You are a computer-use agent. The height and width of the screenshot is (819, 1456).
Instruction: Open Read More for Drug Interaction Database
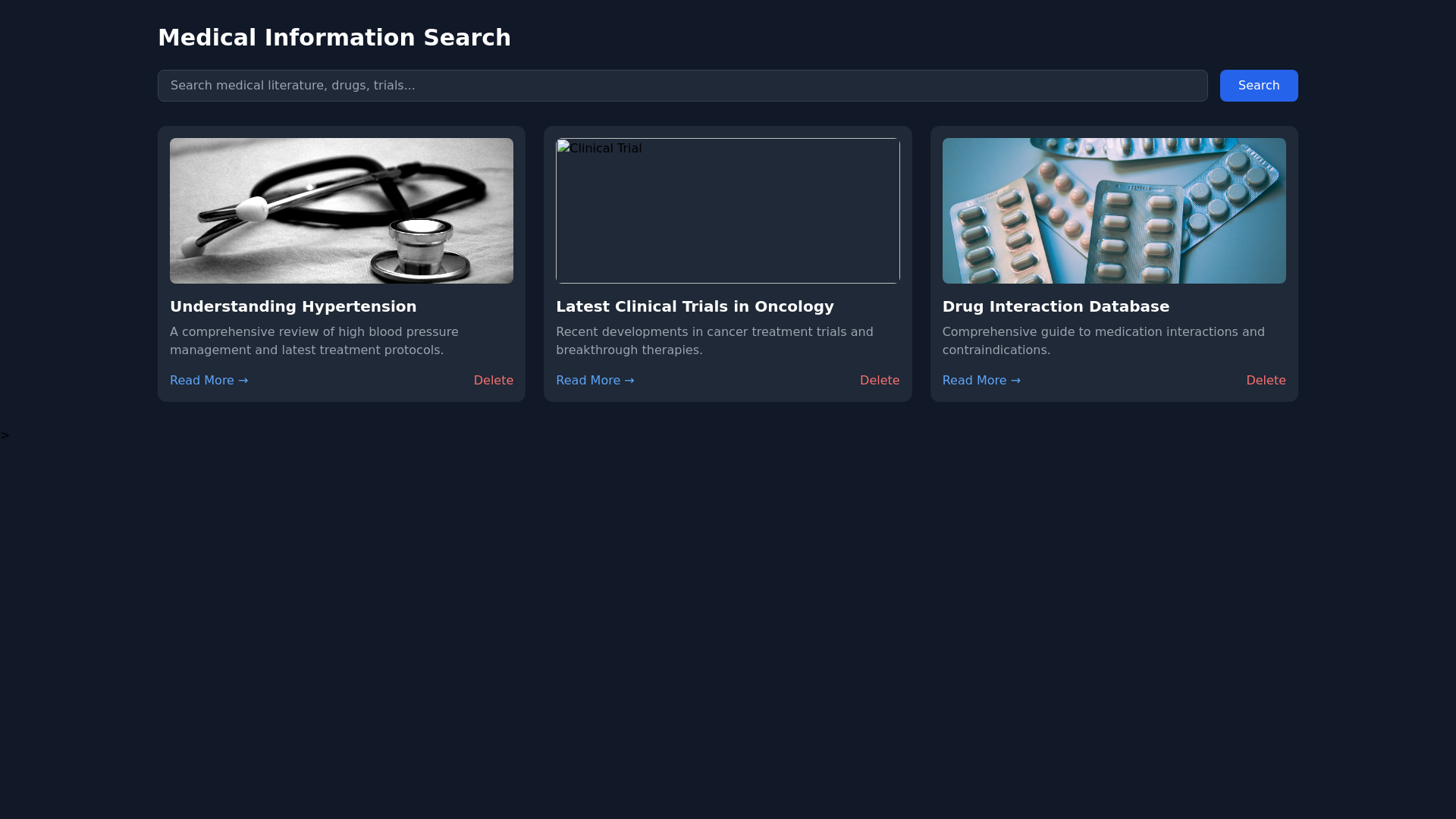[975, 380]
